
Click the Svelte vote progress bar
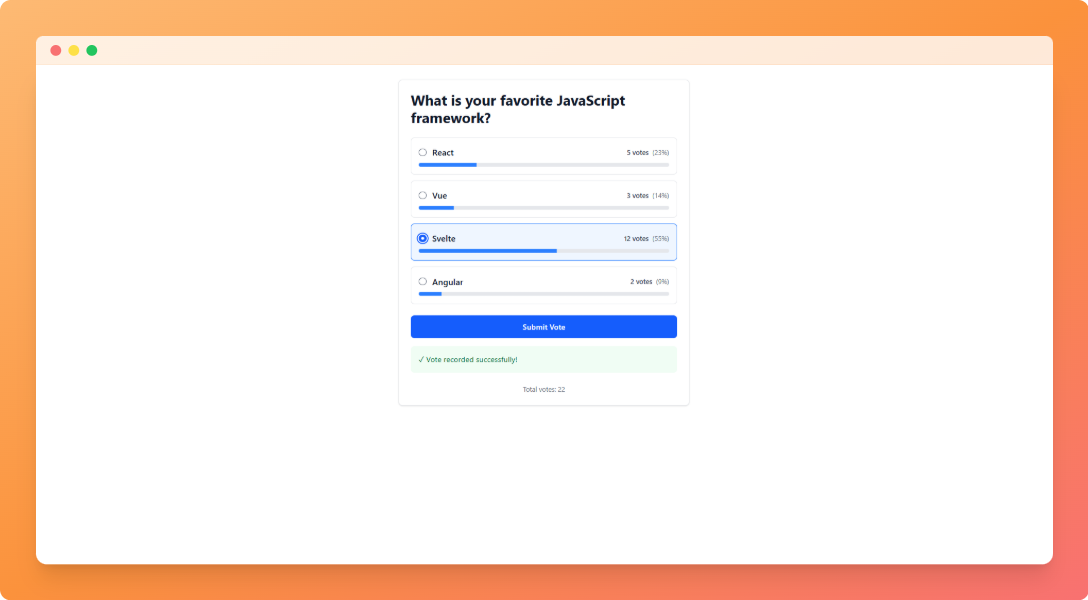(x=544, y=251)
